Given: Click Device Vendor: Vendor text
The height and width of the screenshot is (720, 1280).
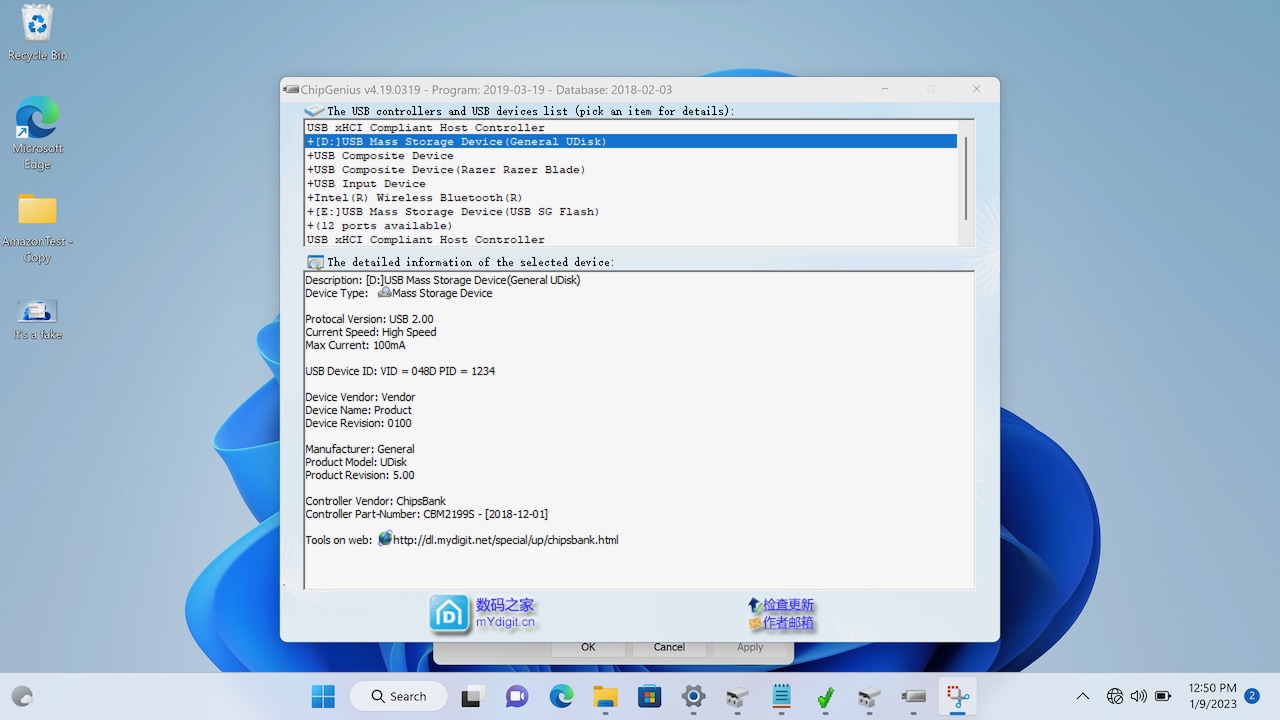Looking at the screenshot, I should point(360,397).
